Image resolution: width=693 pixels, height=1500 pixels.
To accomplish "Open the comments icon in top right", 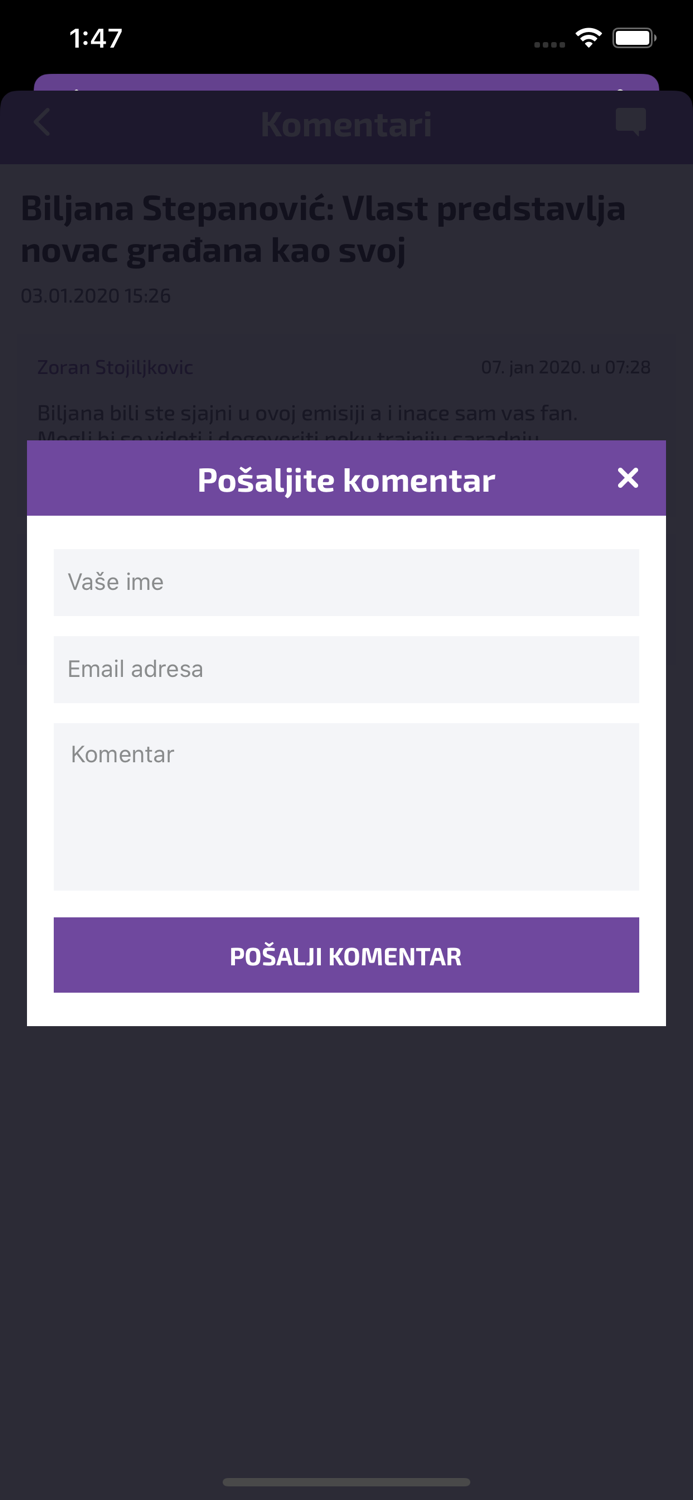I will point(631,122).
